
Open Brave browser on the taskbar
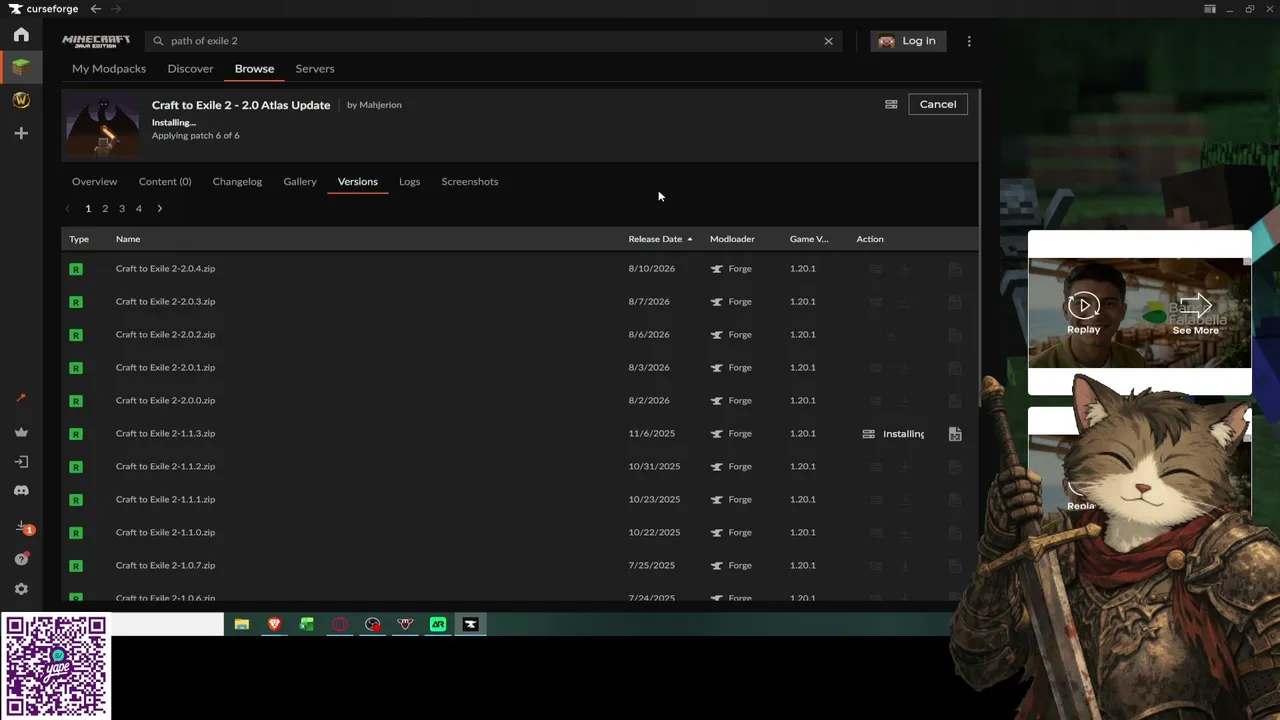click(274, 625)
